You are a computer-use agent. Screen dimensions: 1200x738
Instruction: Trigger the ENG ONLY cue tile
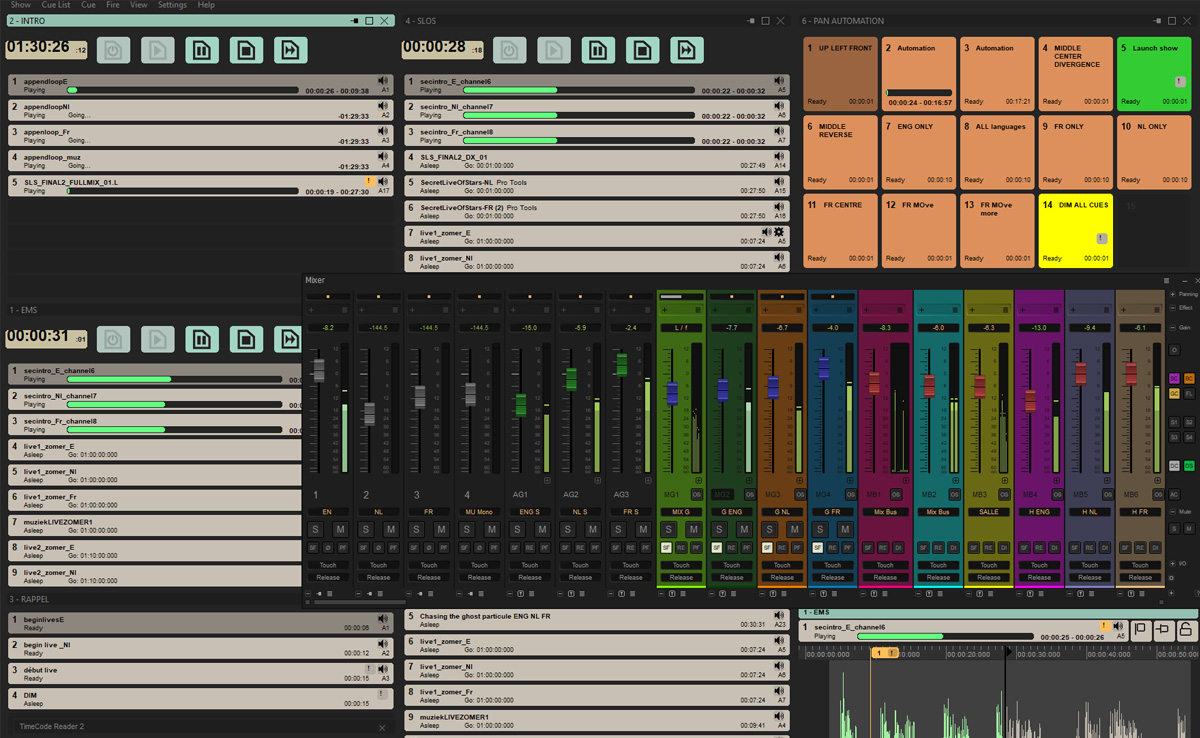[918, 152]
